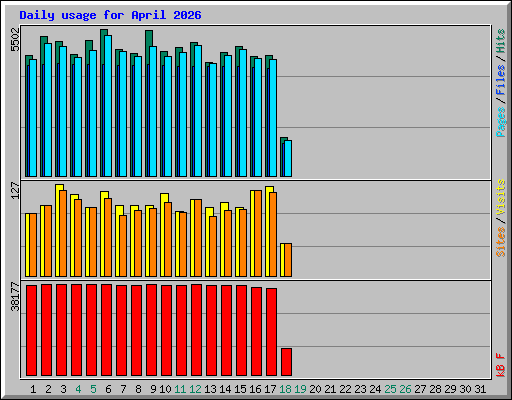The width and height of the screenshot is (512, 400).
Task: Click the orange sites bar for day 10
Action: [168, 239]
